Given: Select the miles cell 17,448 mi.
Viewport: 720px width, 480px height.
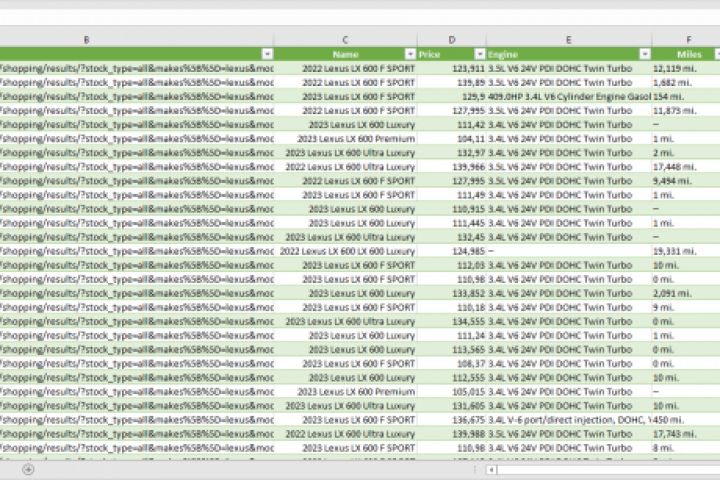Looking at the screenshot, I should (686, 167).
